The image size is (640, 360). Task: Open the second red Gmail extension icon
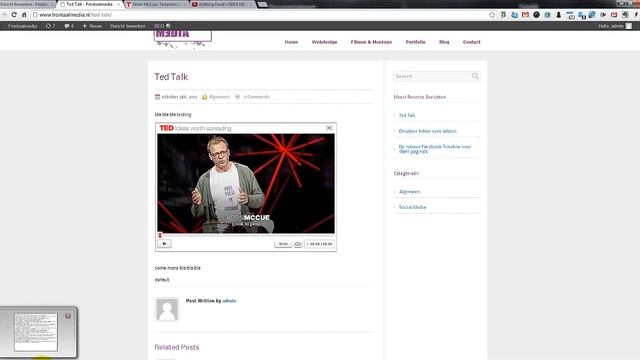click(x=614, y=15)
